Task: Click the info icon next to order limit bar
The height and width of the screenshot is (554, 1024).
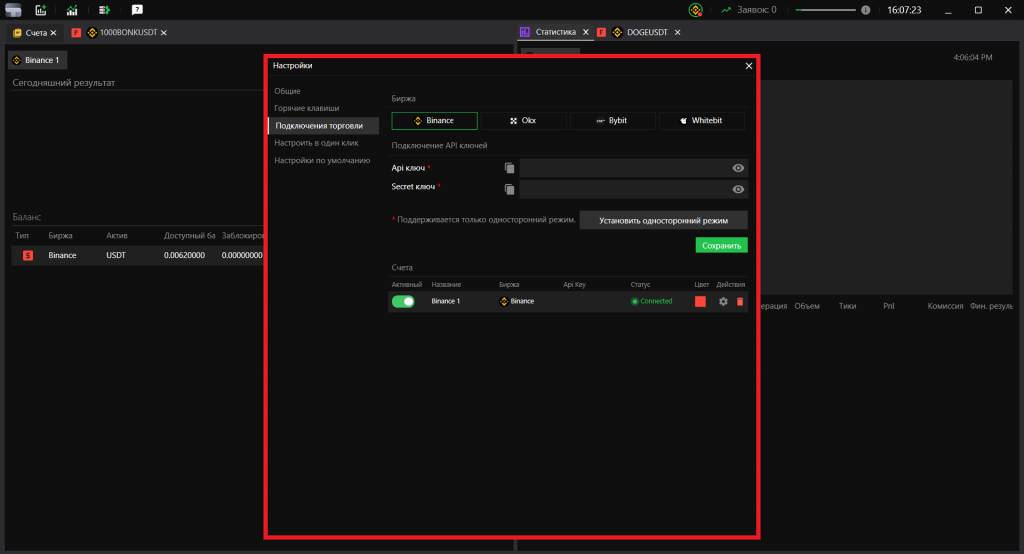Action: [864, 10]
